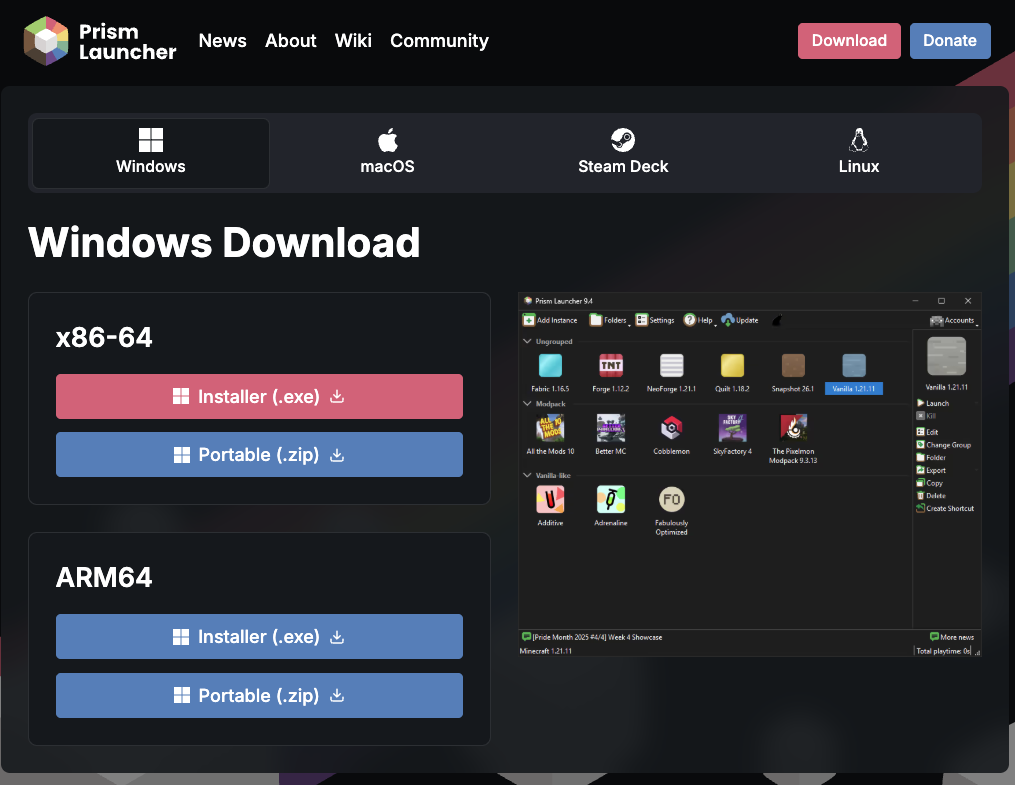The image size is (1015, 785).
Task: Open the About page
Action: 291,41
